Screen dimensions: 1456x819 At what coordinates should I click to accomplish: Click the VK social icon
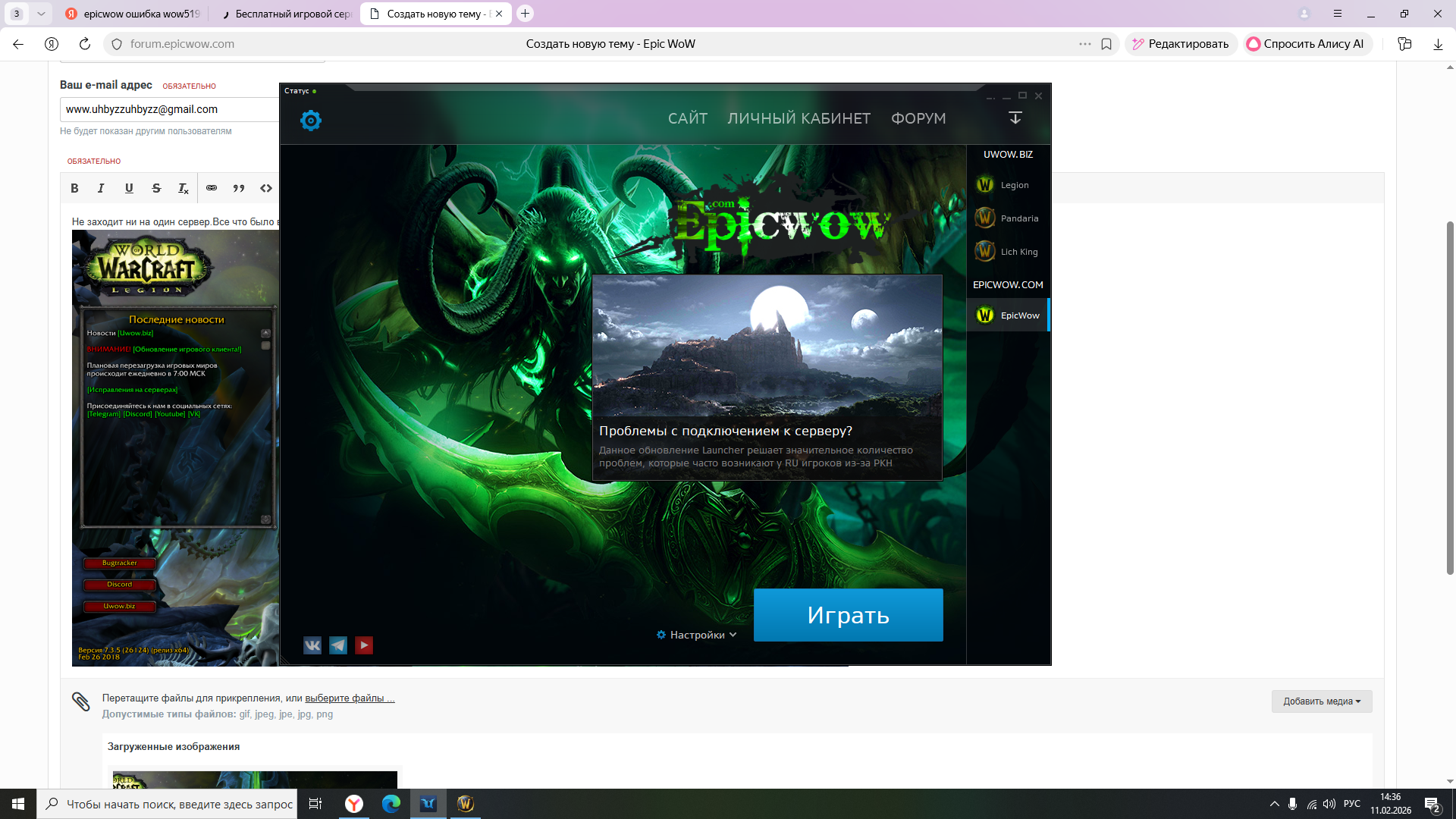(312, 645)
